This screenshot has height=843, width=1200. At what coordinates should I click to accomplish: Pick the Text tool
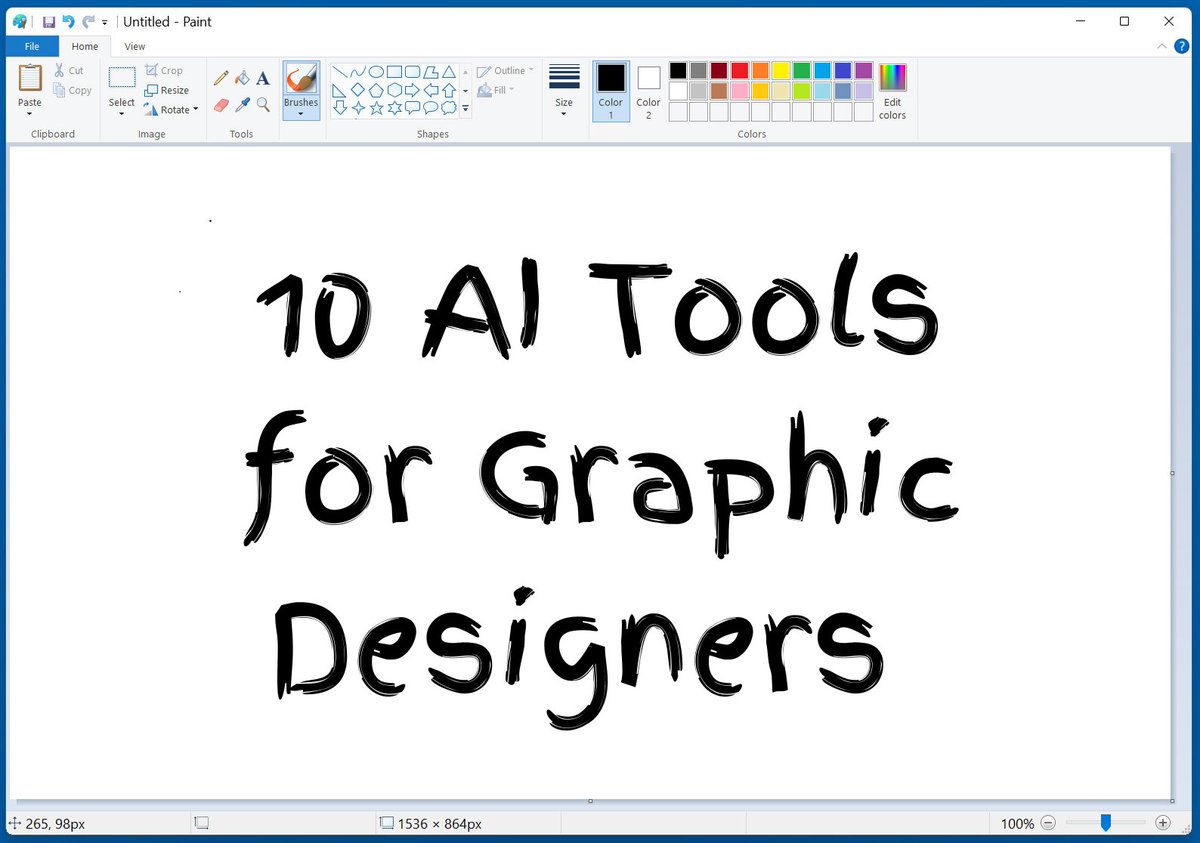click(262, 78)
